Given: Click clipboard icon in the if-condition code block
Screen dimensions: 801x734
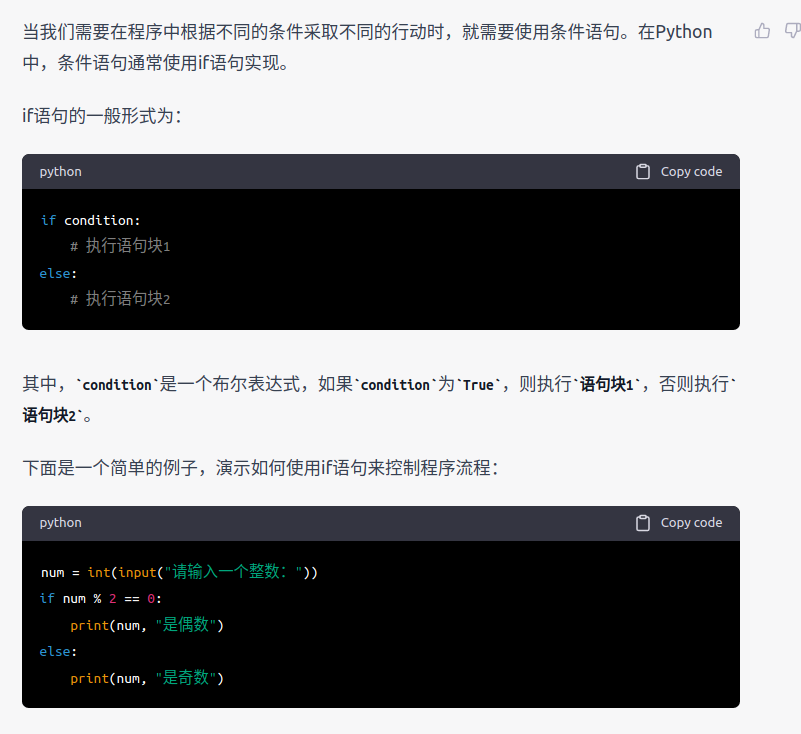Looking at the screenshot, I should click(x=643, y=172).
